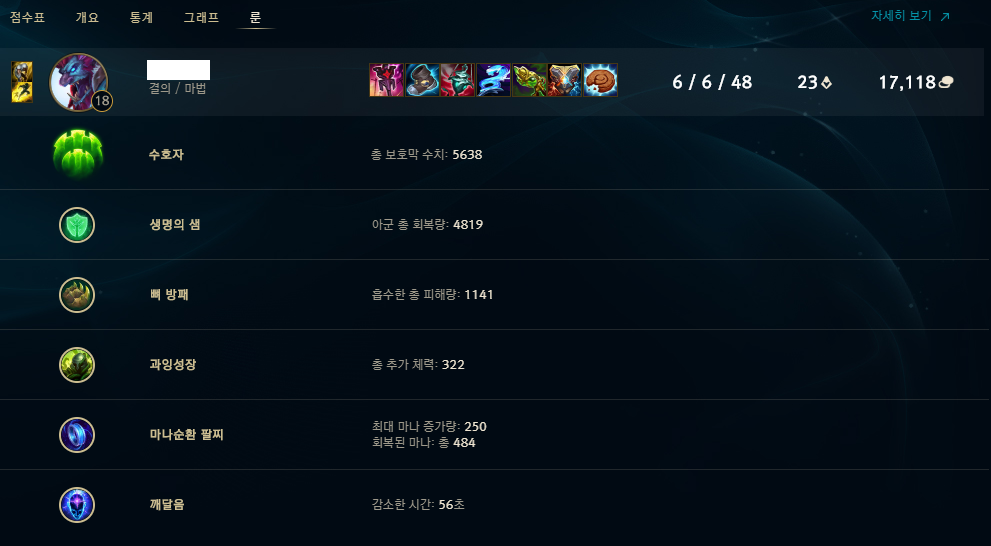The image size is (991, 546).
Task: Select the Transcendence (깨달음) rune icon
Action: click(x=77, y=506)
